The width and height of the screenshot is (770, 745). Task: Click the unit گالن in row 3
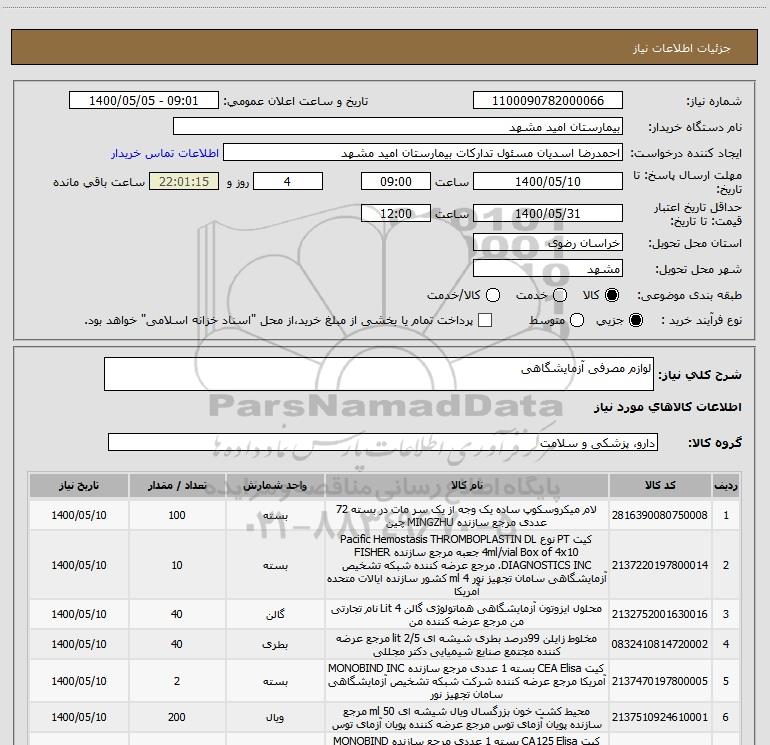click(x=275, y=614)
